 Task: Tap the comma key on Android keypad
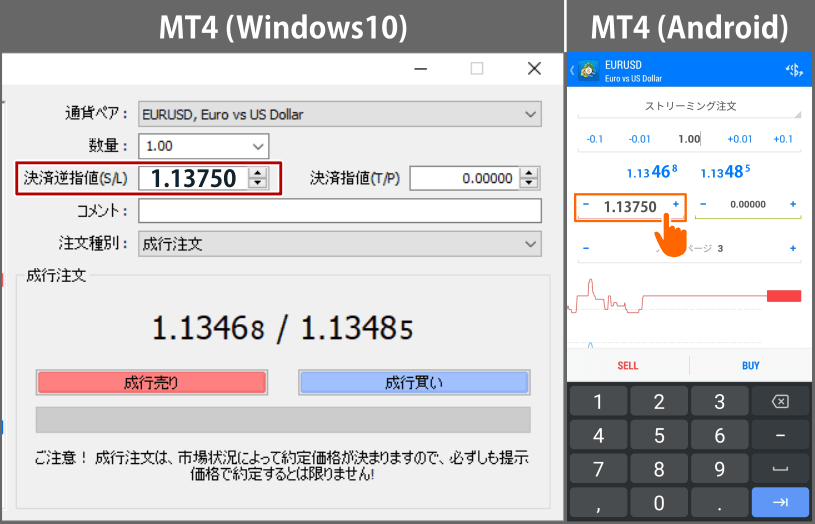pyautogui.click(x=598, y=503)
